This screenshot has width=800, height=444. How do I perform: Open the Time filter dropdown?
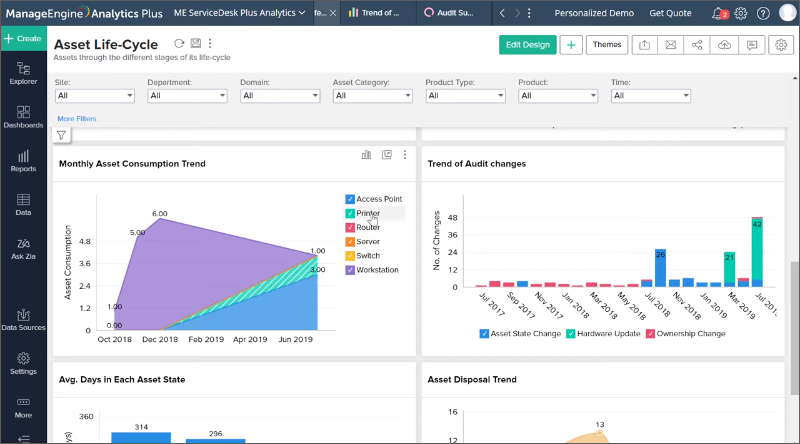point(650,96)
